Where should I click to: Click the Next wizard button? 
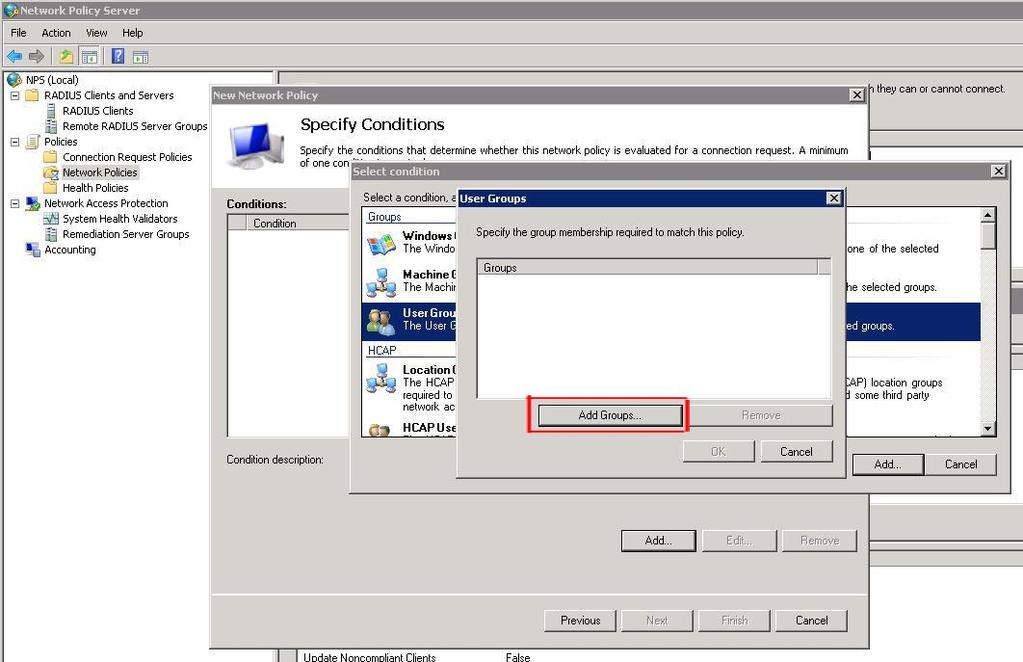[657, 621]
